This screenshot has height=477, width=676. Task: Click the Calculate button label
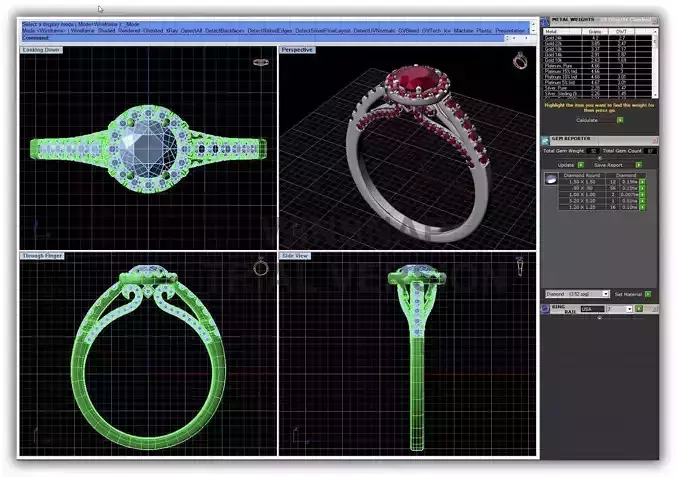pos(587,120)
